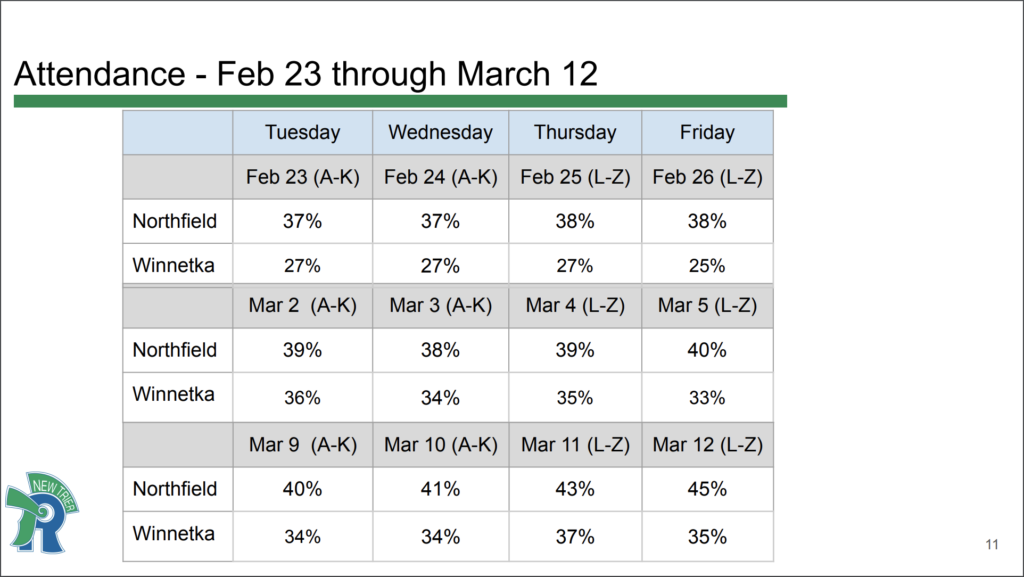Click the 'Mar 4 (L-Z)' date cell

click(575, 306)
